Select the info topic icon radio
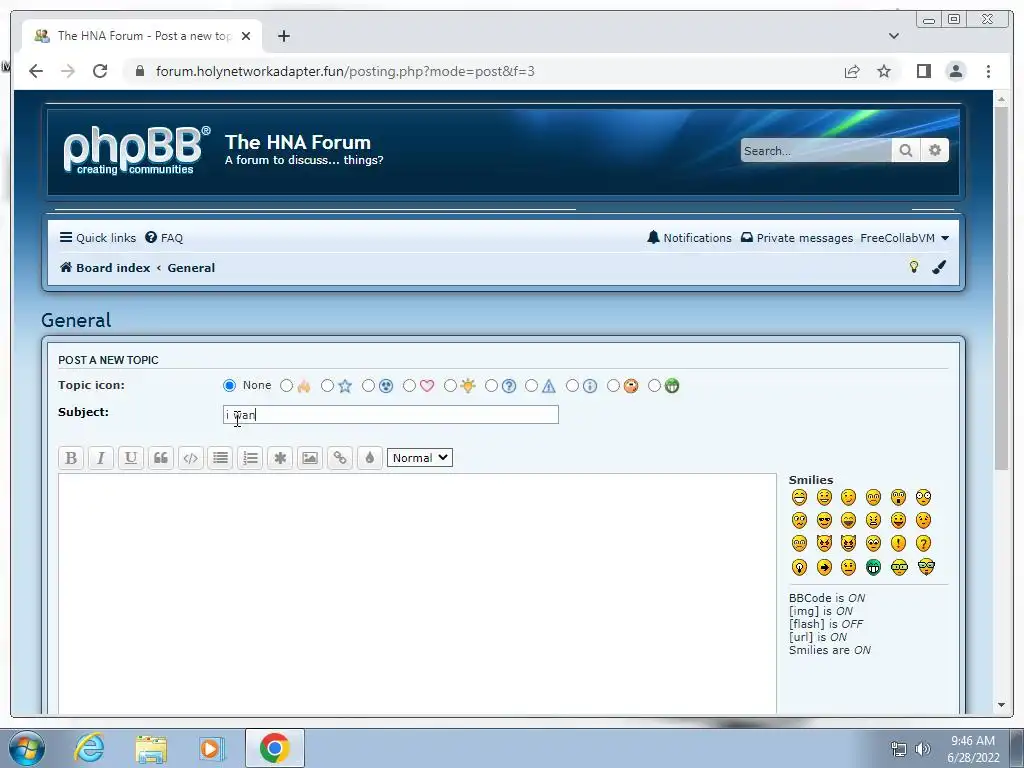The image size is (1024, 768). 572,386
